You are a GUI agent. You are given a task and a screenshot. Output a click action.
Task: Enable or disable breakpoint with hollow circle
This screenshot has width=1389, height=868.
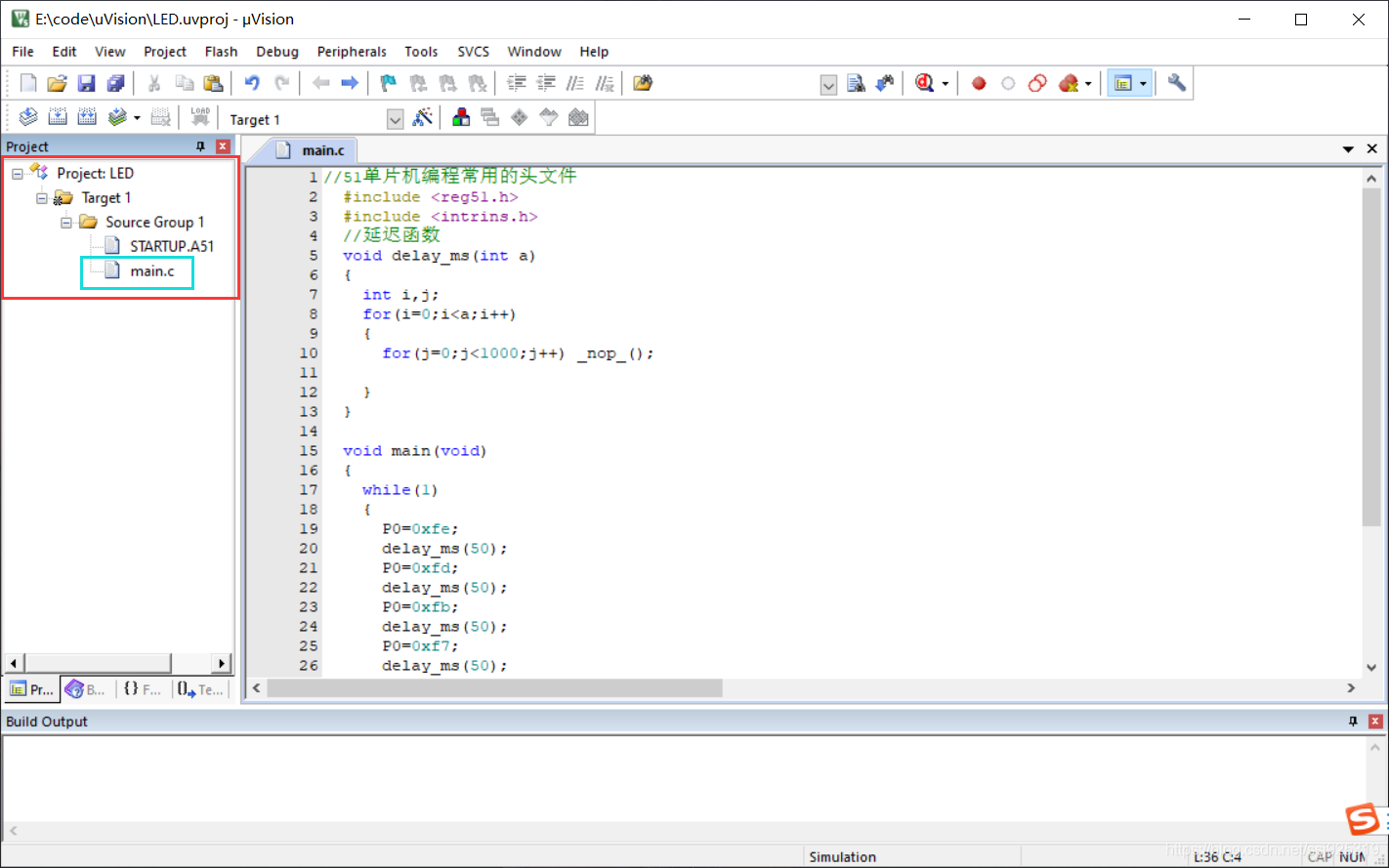tap(1009, 84)
